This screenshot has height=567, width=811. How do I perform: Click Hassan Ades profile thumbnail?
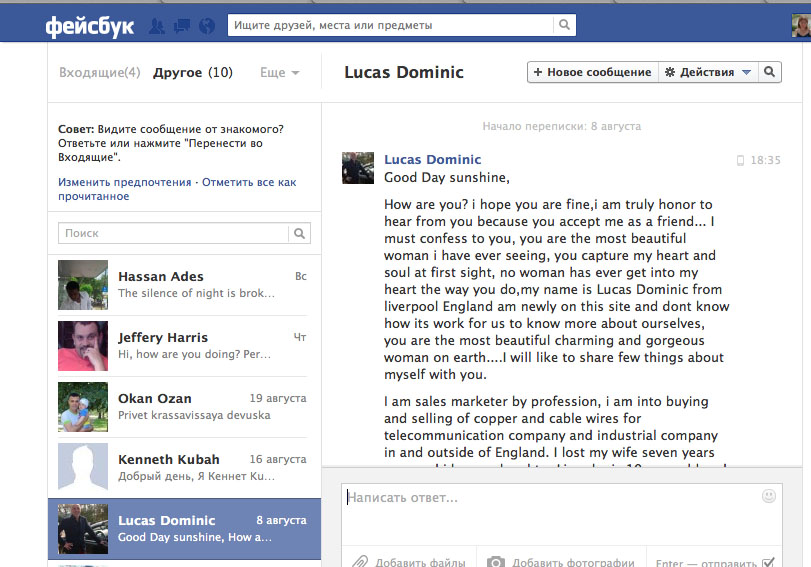click(x=83, y=285)
